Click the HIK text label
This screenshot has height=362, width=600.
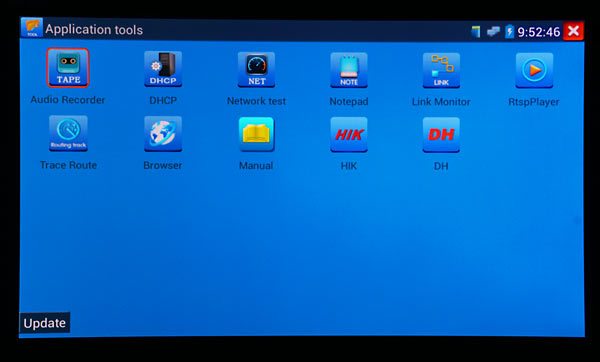(x=349, y=166)
